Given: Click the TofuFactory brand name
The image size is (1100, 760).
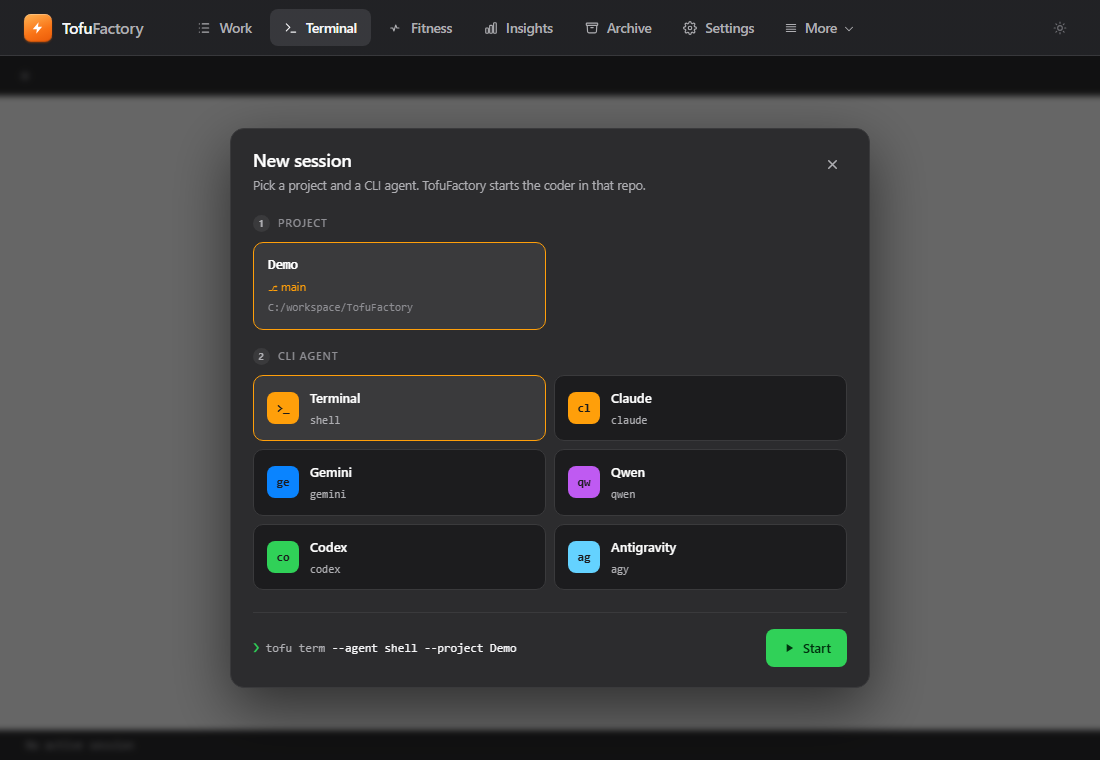Looking at the screenshot, I should [x=102, y=29].
